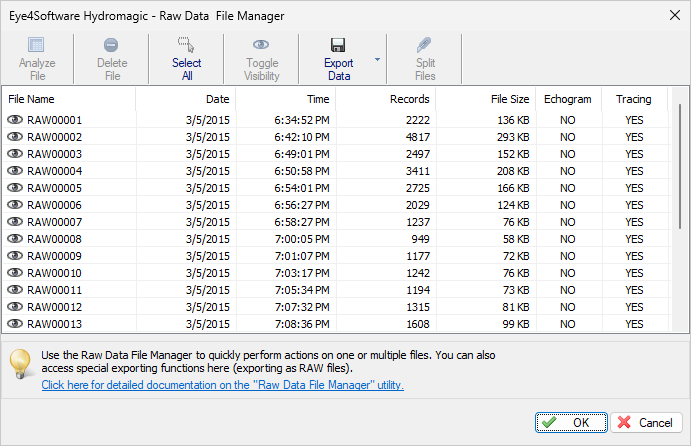Toggle visibility eye for RAW00008
Image resolution: width=691 pixels, height=446 pixels.
click(x=15, y=238)
